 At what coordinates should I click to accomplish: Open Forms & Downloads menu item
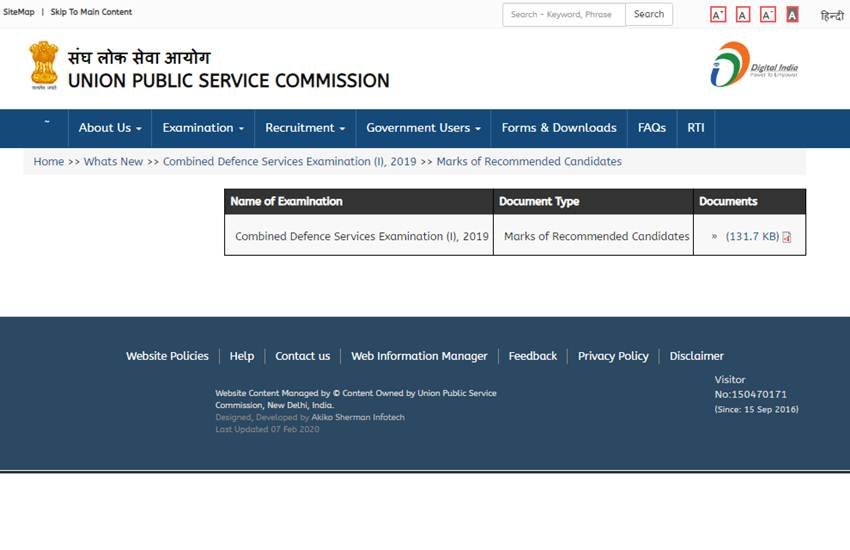[558, 128]
